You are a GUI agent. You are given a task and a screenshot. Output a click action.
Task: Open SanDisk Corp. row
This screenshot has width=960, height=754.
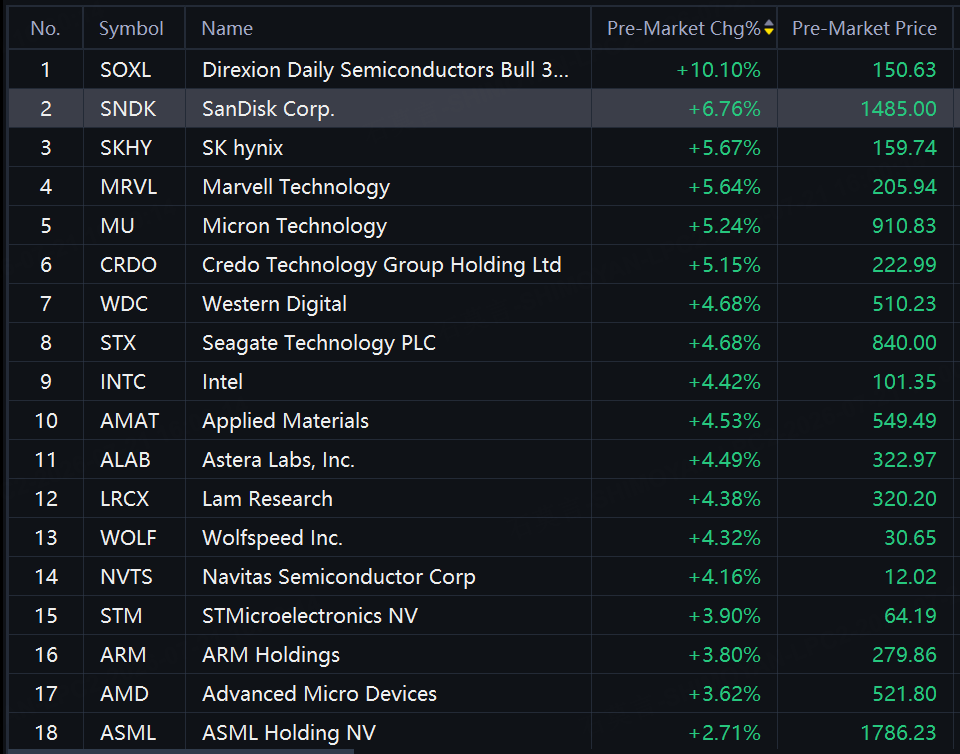click(481, 108)
